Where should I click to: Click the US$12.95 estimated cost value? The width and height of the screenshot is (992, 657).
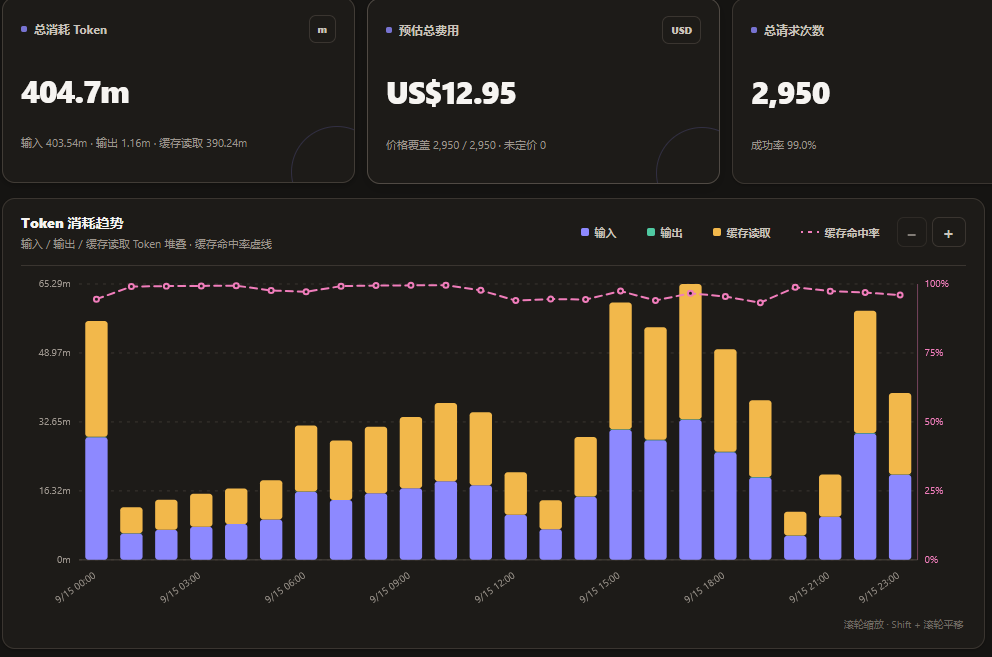(451, 93)
